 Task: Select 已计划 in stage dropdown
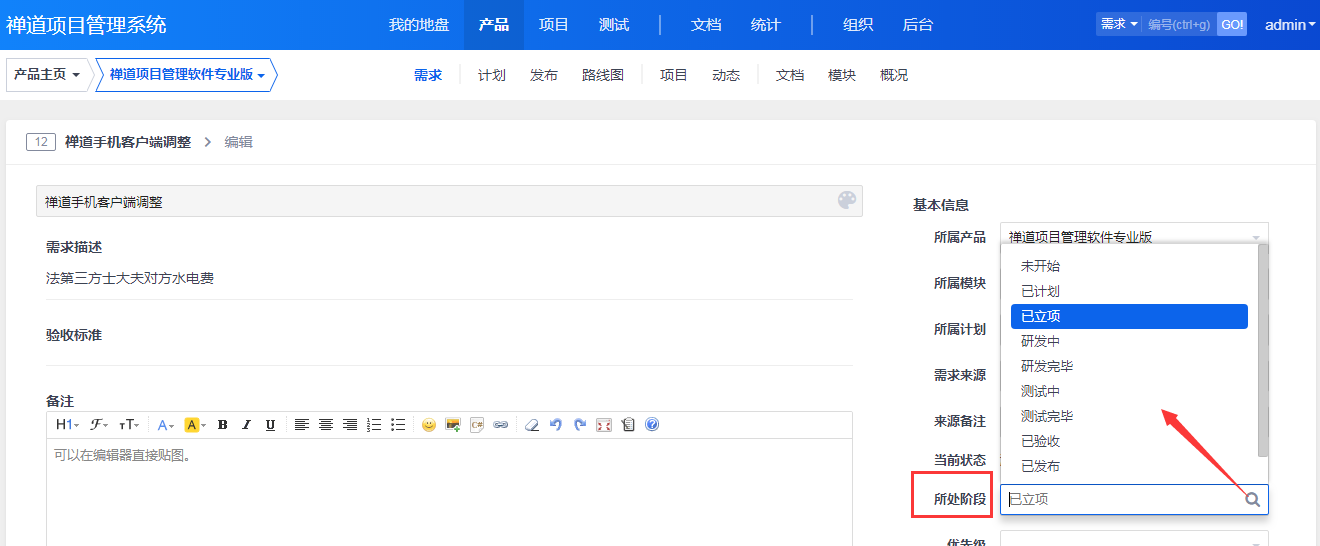click(x=1129, y=291)
